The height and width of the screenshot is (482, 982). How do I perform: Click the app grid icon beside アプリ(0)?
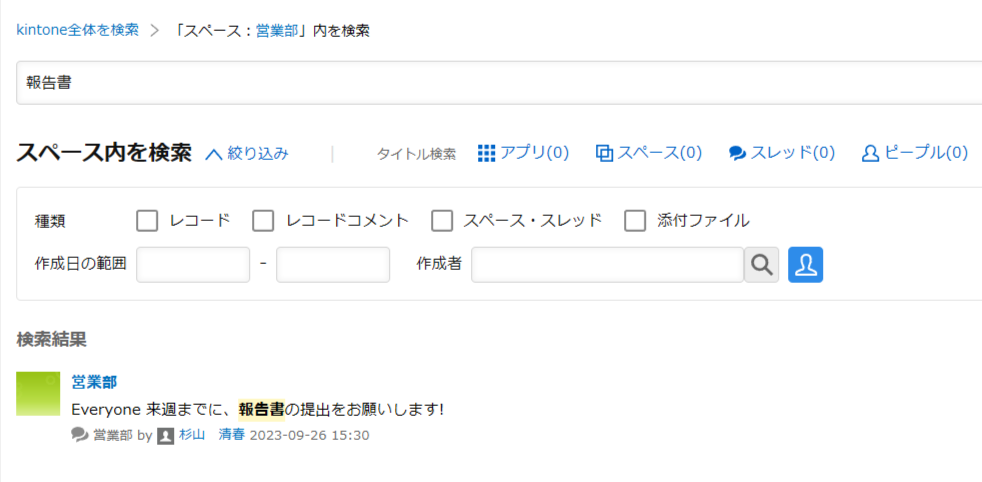[487, 153]
